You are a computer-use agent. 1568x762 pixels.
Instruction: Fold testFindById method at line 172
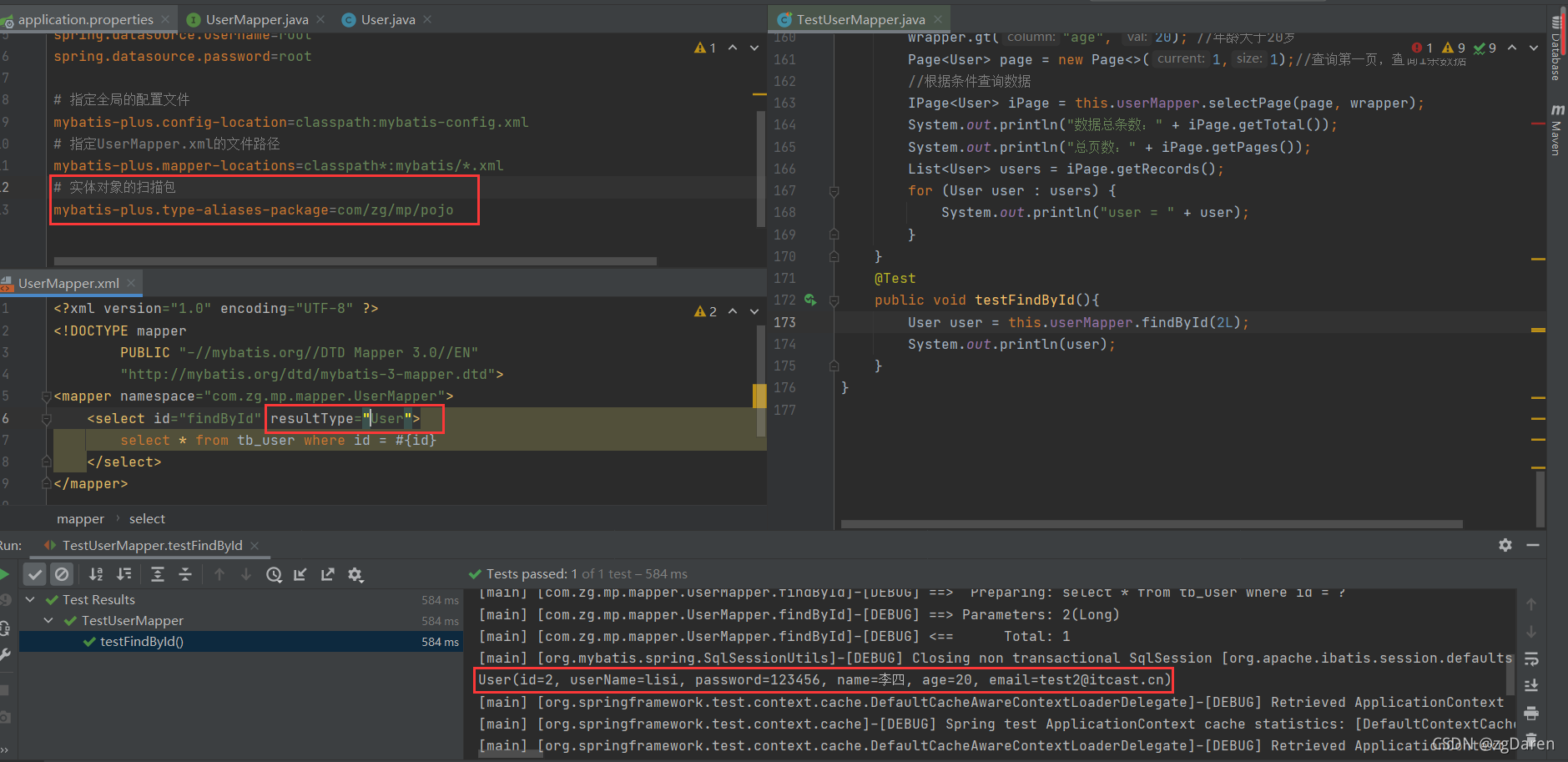pyautogui.click(x=834, y=300)
